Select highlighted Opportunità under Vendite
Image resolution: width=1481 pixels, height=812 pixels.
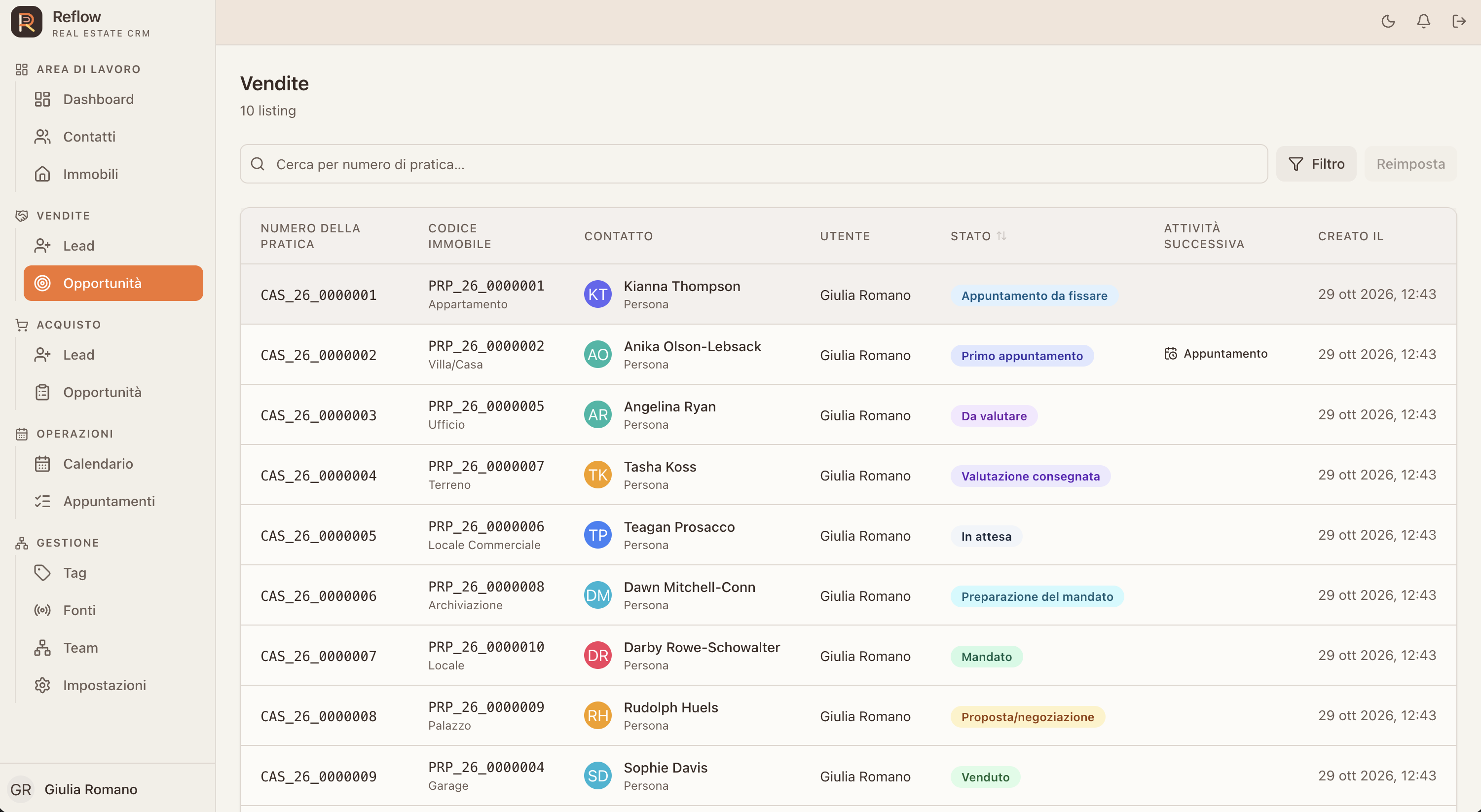pyautogui.click(x=113, y=283)
